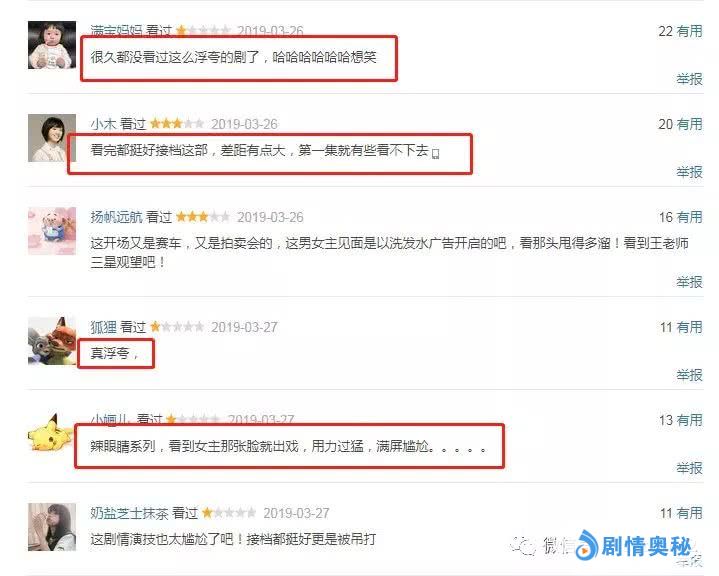Report 小木's review via 举报
The width and height of the screenshot is (719, 576).
(x=689, y=172)
